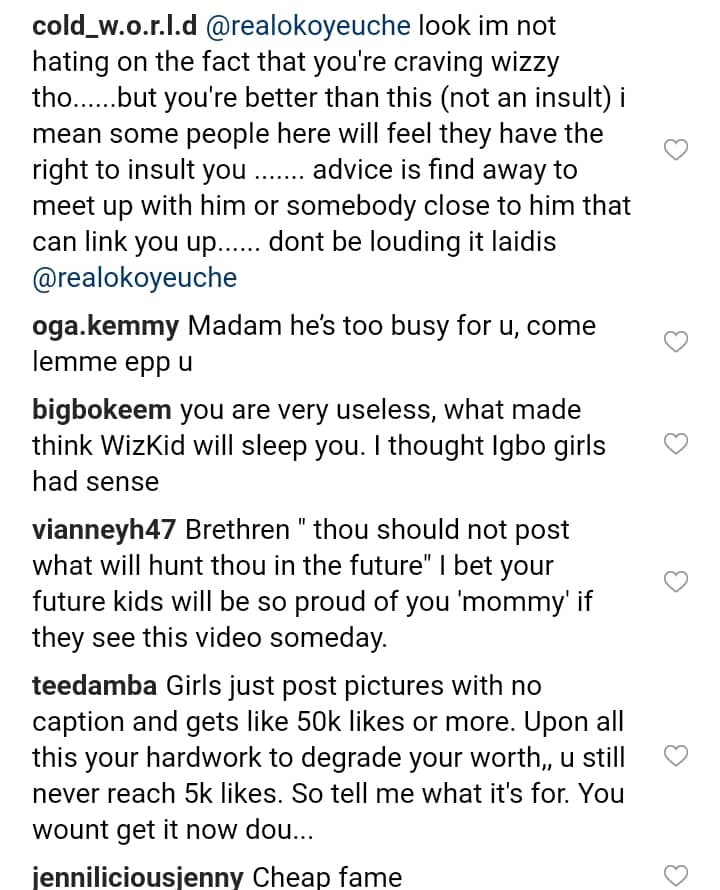This screenshot has height=890, width=720.
Task: Go to vianneyh47's profile
Action: pyautogui.click(x=104, y=530)
